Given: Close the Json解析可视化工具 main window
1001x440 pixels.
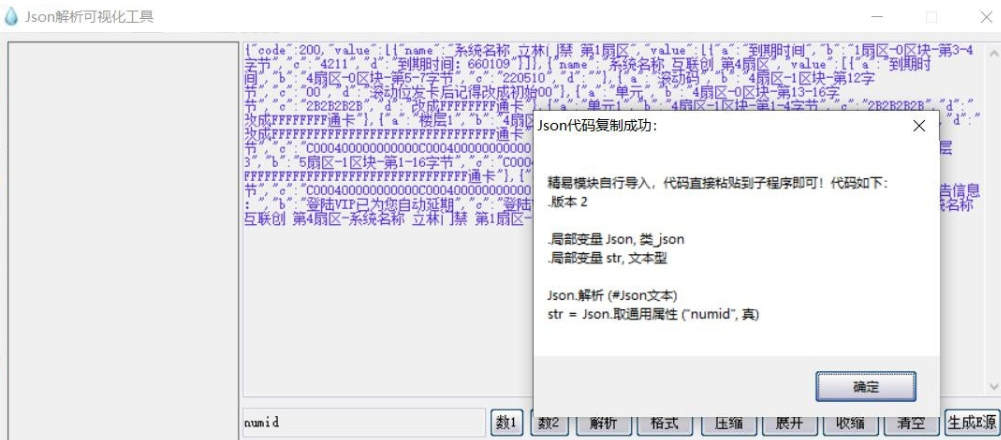Looking at the screenshot, I should (986, 17).
